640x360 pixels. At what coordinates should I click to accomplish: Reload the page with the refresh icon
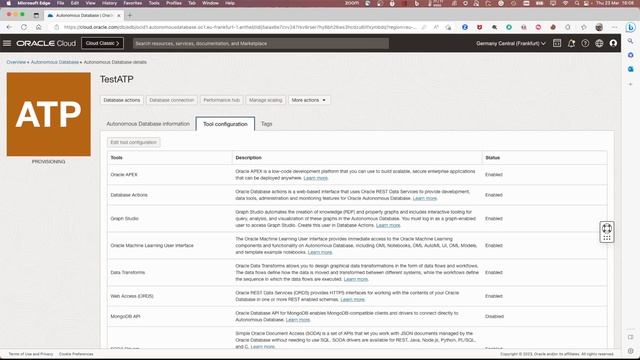coord(24,27)
